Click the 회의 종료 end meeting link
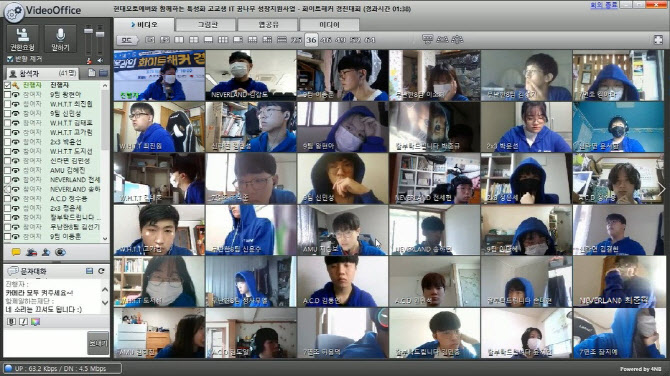 (x=603, y=5)
